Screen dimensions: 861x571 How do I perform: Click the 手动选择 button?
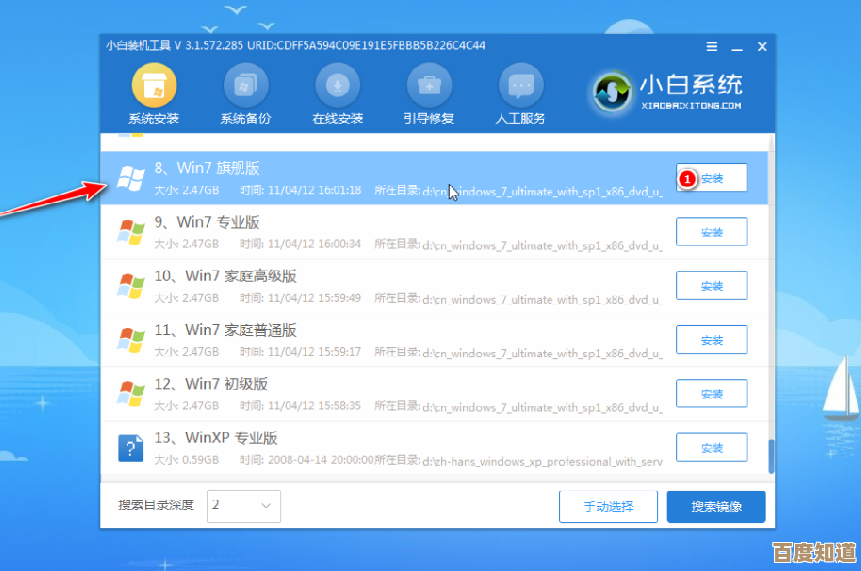[608, 506]
